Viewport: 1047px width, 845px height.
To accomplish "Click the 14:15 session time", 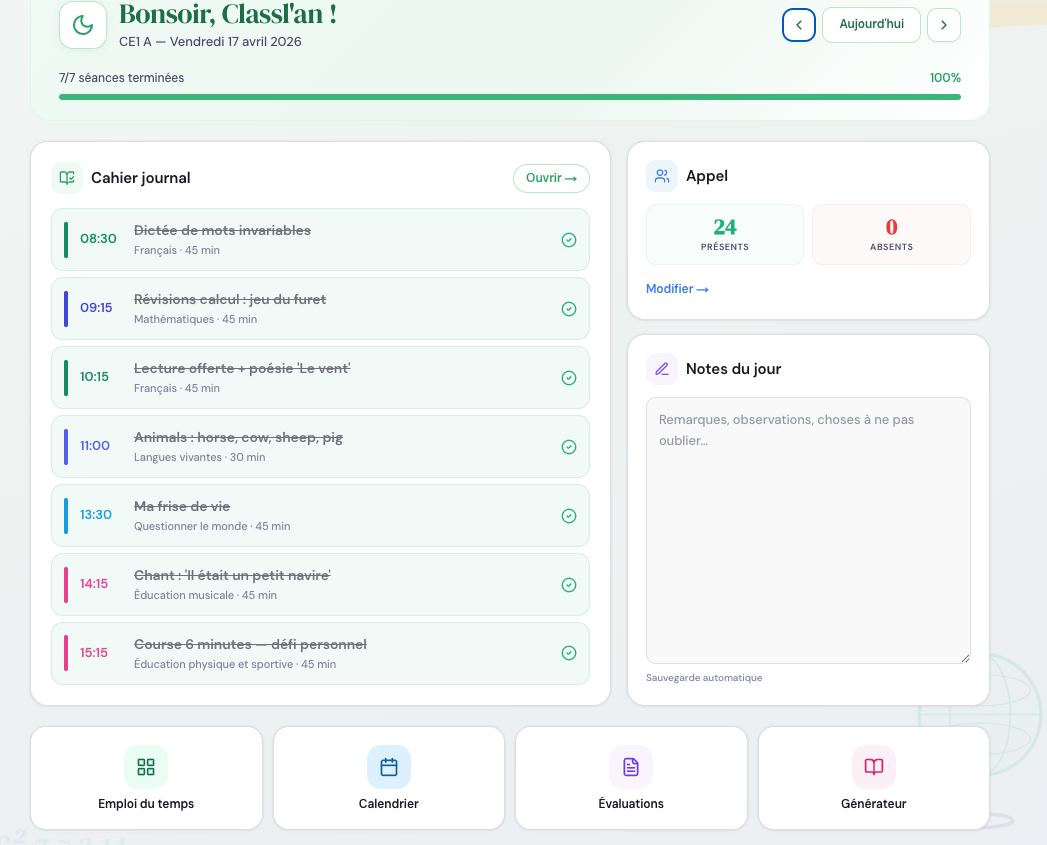I will [93, 584].
